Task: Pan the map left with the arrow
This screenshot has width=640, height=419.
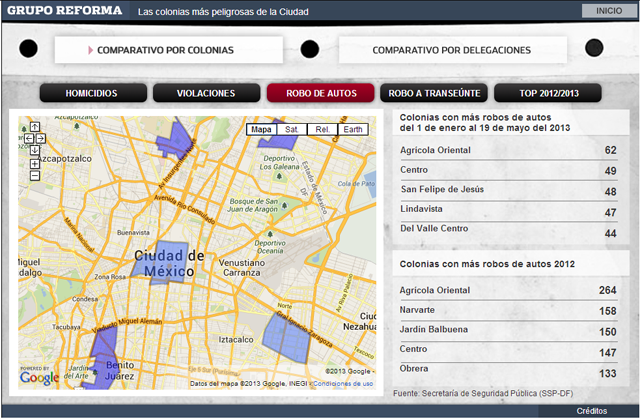Action: pos(27,139)
